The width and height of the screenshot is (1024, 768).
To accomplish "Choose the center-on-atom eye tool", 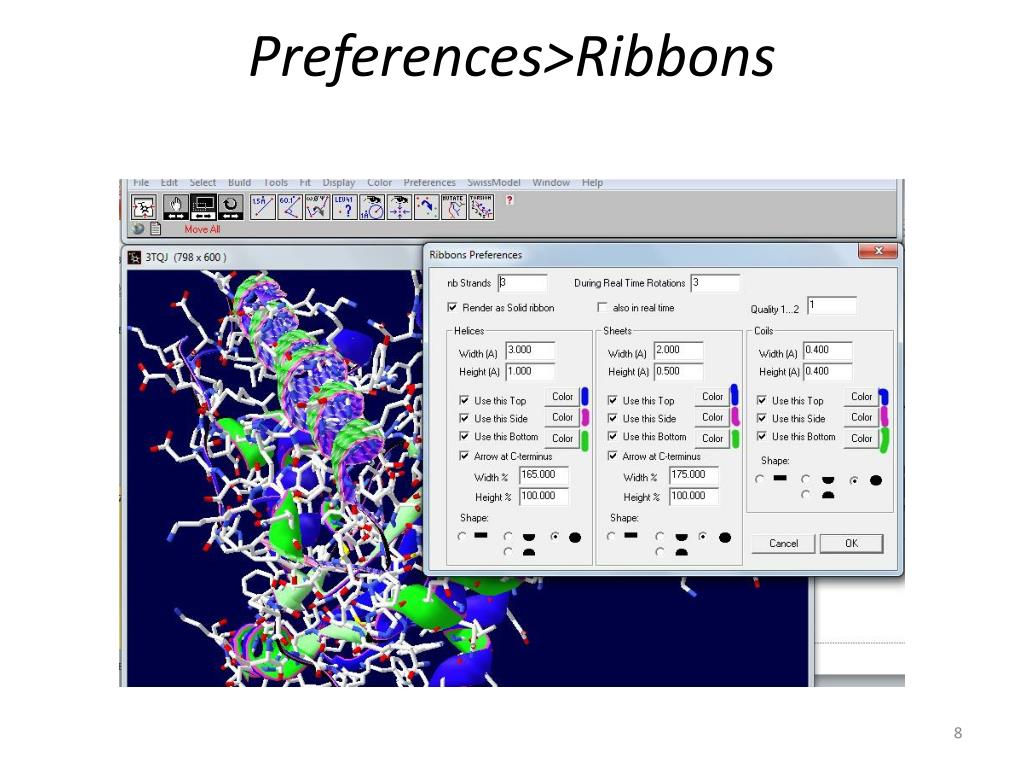I will pos(399,207).
